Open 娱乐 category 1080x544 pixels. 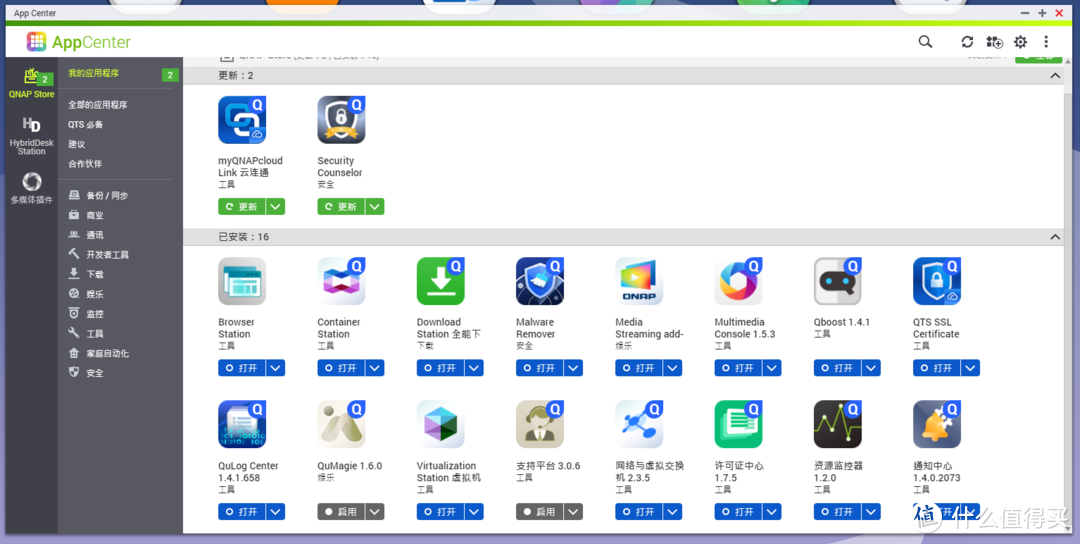[86, 294]
